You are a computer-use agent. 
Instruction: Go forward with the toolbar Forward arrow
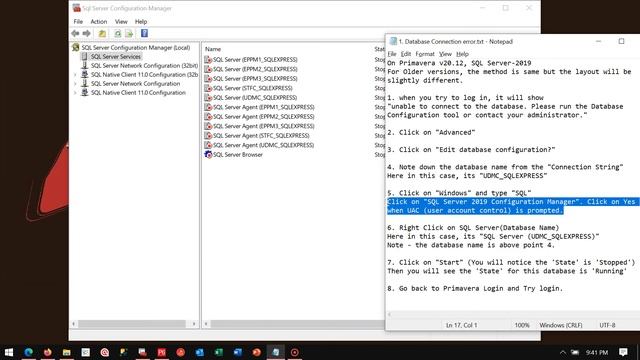87,33
